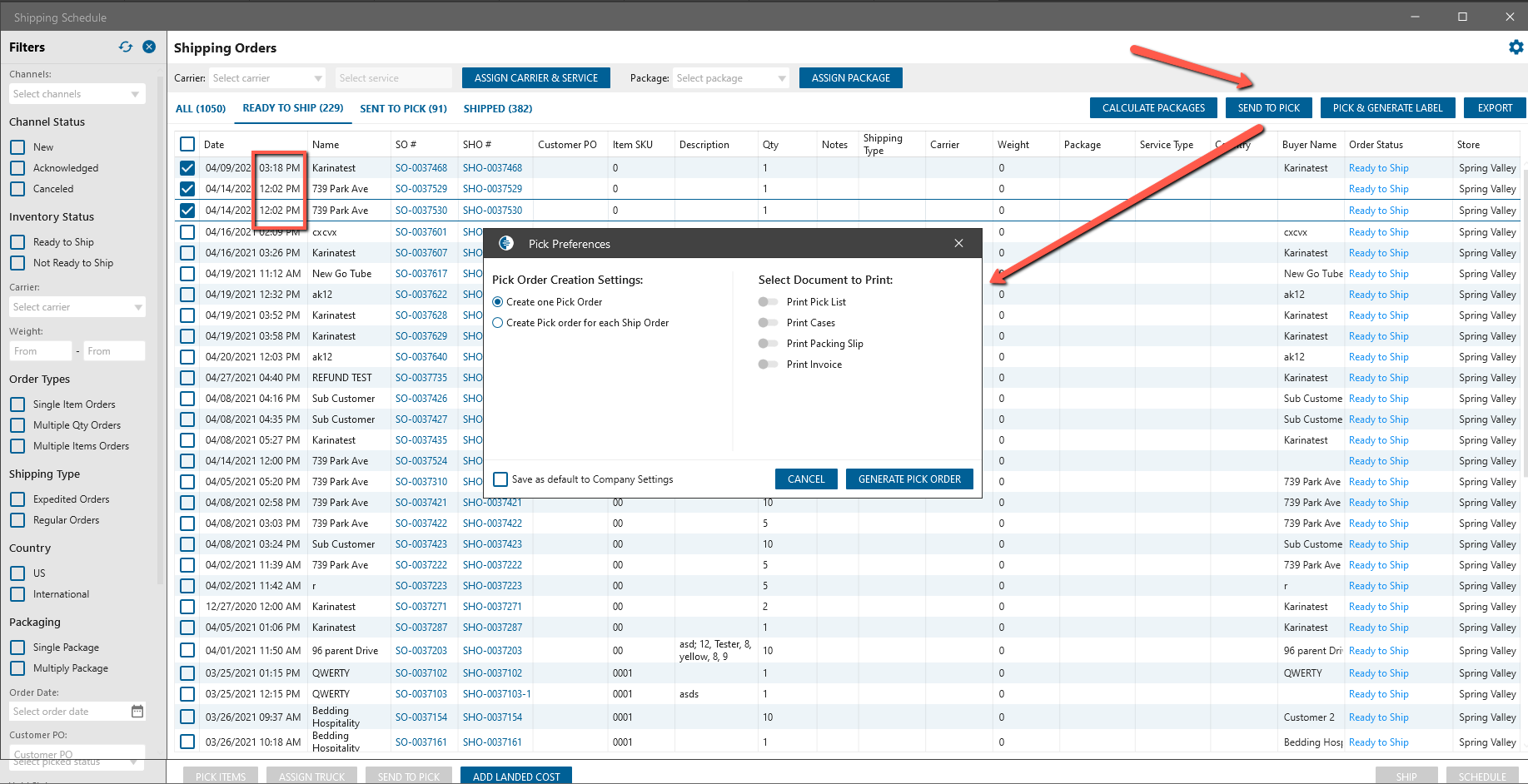The height and width of the screenshot is (784, 1528).
Task: Clear filters with the blue X icon
Action: tap(149, 47)
